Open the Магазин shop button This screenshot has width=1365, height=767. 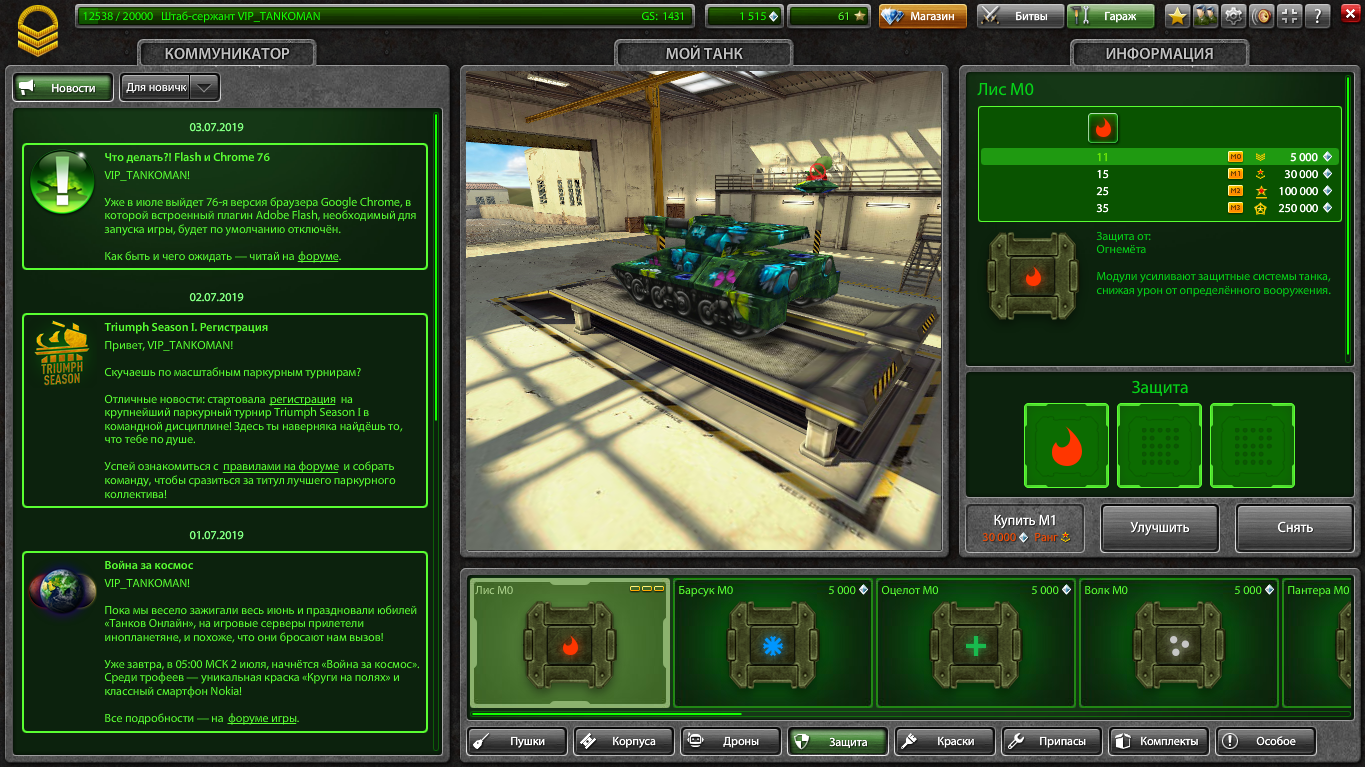pyautogui.click(x=923, y=16)
